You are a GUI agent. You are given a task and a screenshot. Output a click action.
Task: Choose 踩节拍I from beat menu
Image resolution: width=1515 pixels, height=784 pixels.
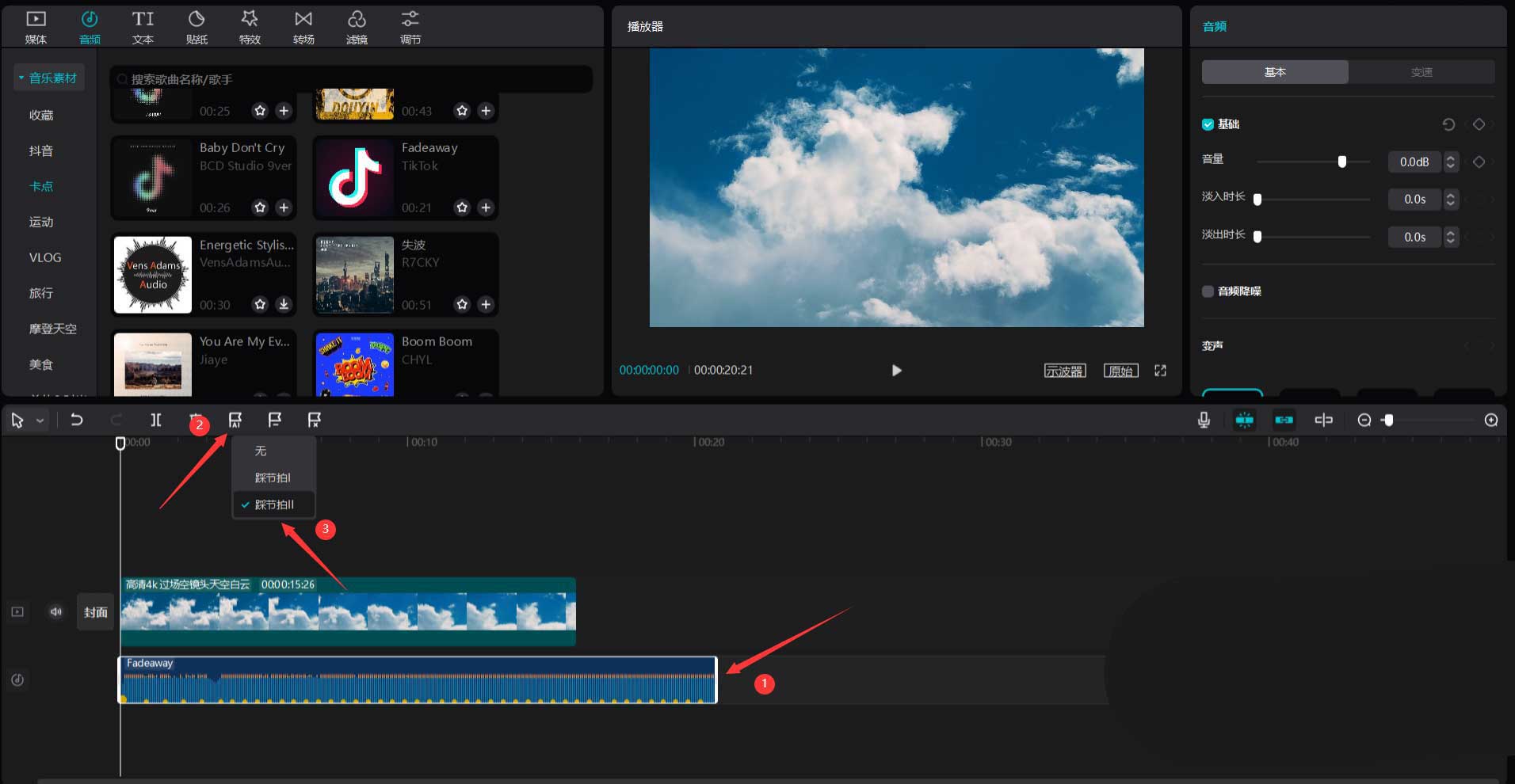tap(273, 478)
